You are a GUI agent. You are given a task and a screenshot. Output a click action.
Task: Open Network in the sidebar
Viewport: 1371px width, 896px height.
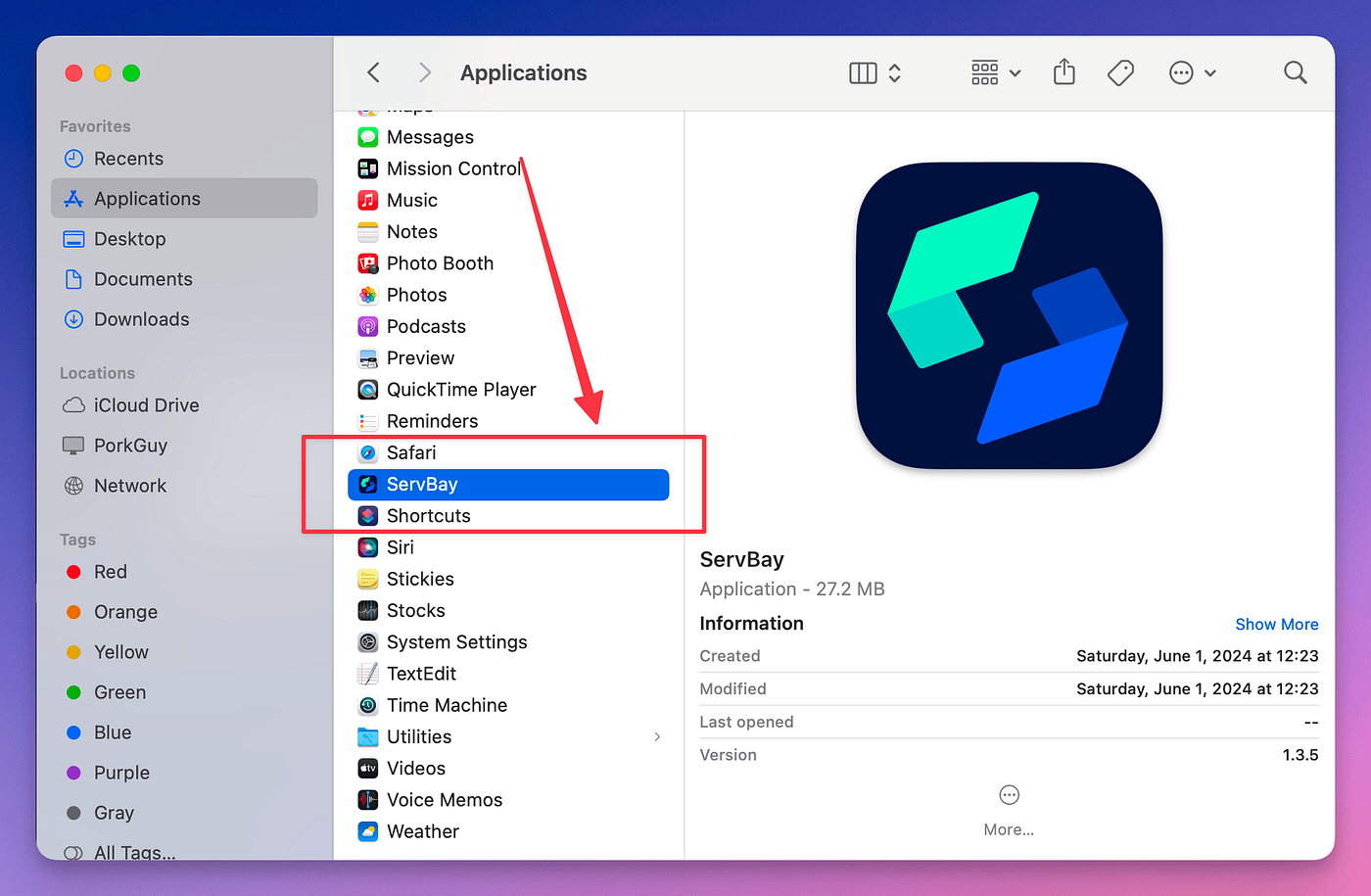tap(184, 486)
